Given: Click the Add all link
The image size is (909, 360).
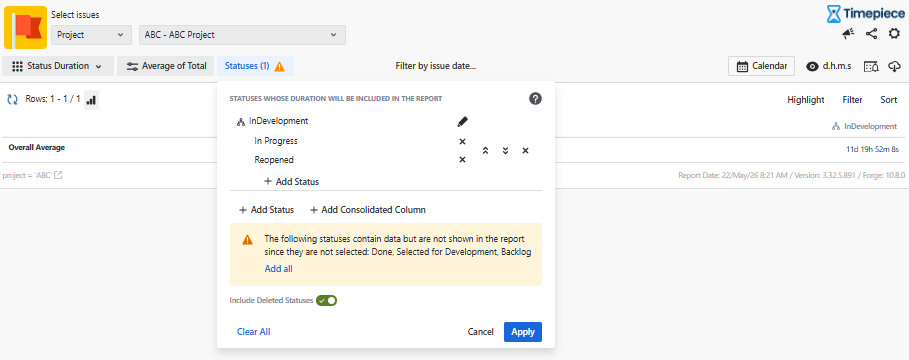Looking at the screenshot, I should 278,269.
